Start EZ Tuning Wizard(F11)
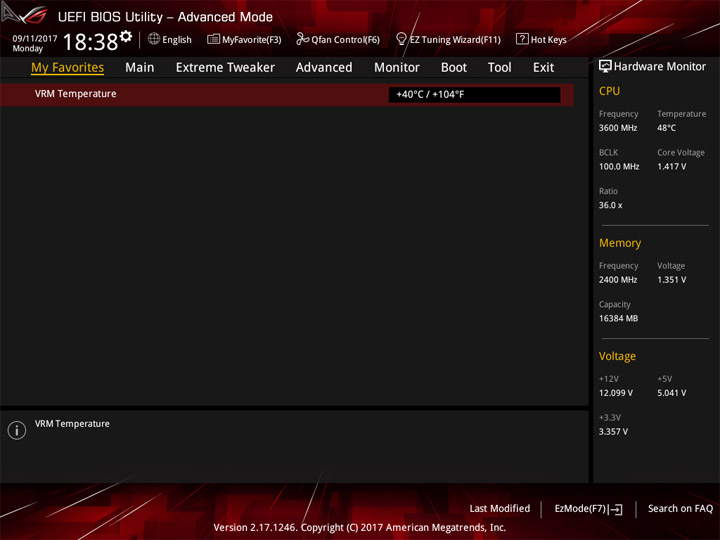720x540 pixels. 455,40
